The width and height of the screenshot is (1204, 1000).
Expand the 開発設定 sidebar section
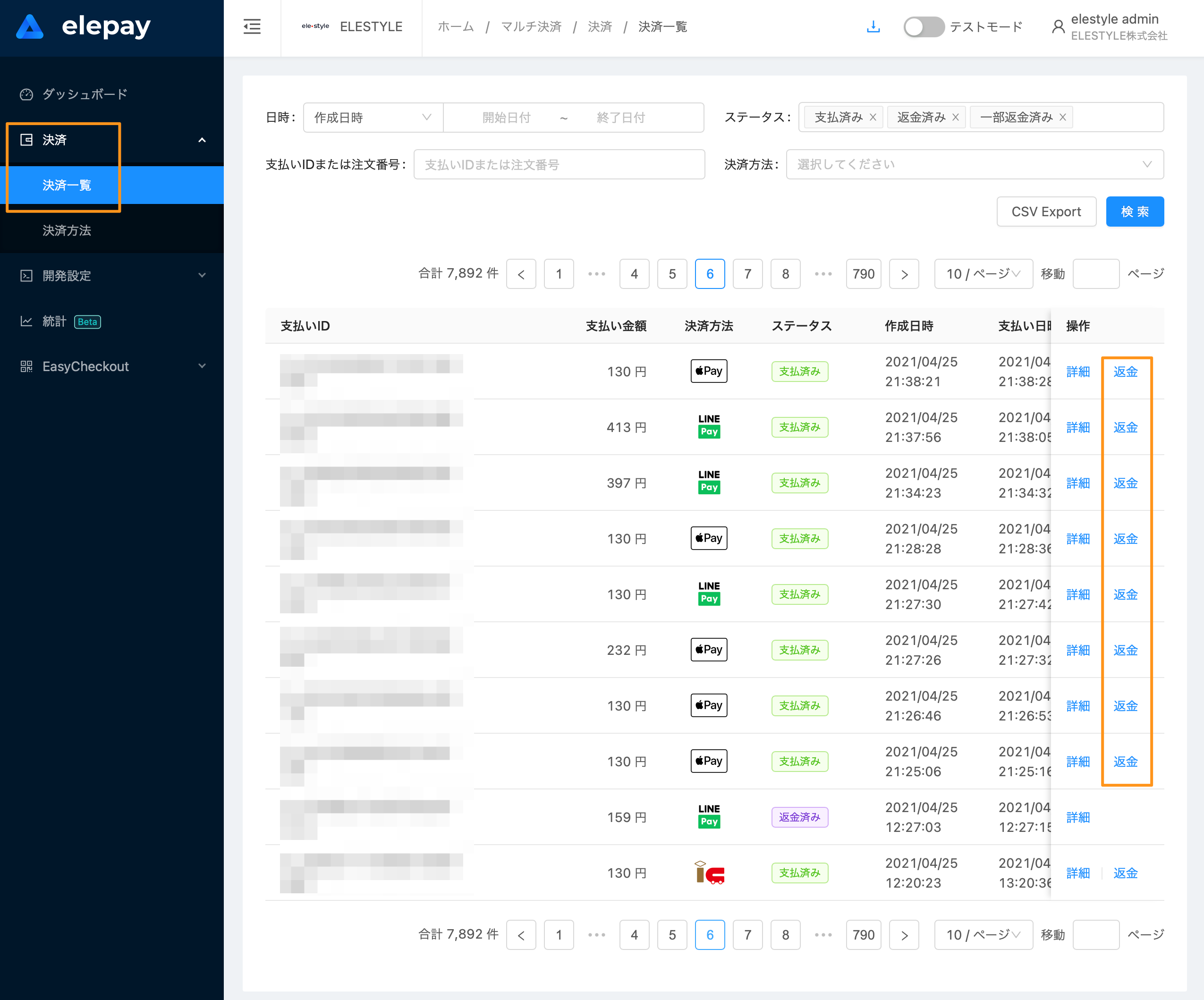[112, 276]
